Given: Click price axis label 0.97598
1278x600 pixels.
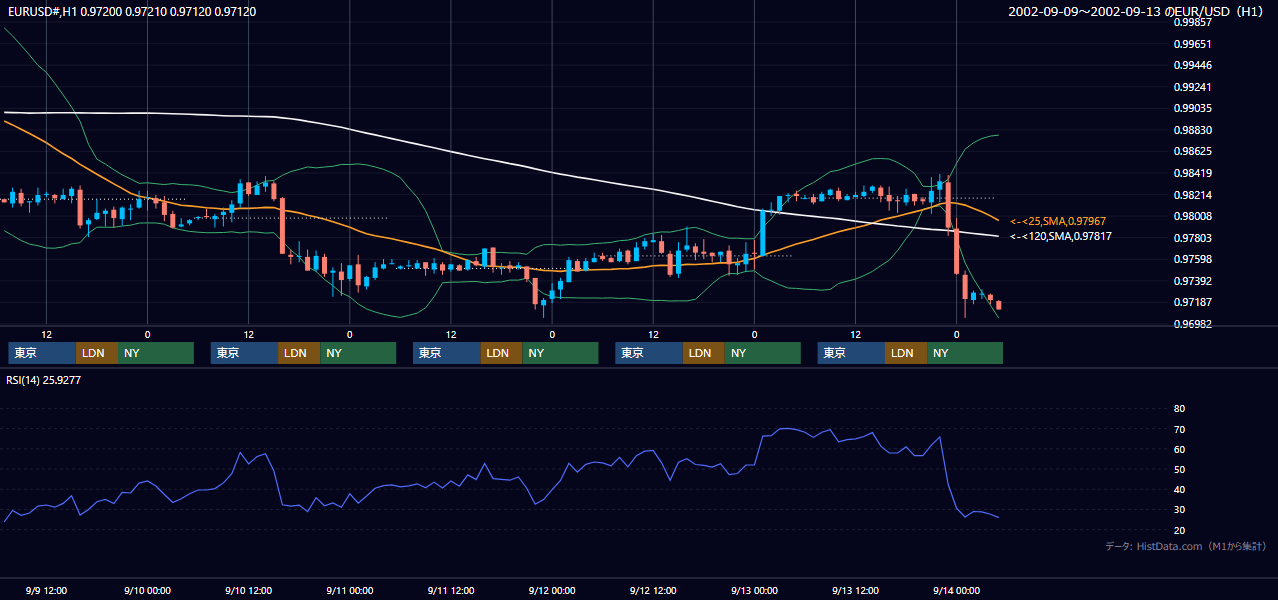Looking at the screenshot, I should [1192, 259].
